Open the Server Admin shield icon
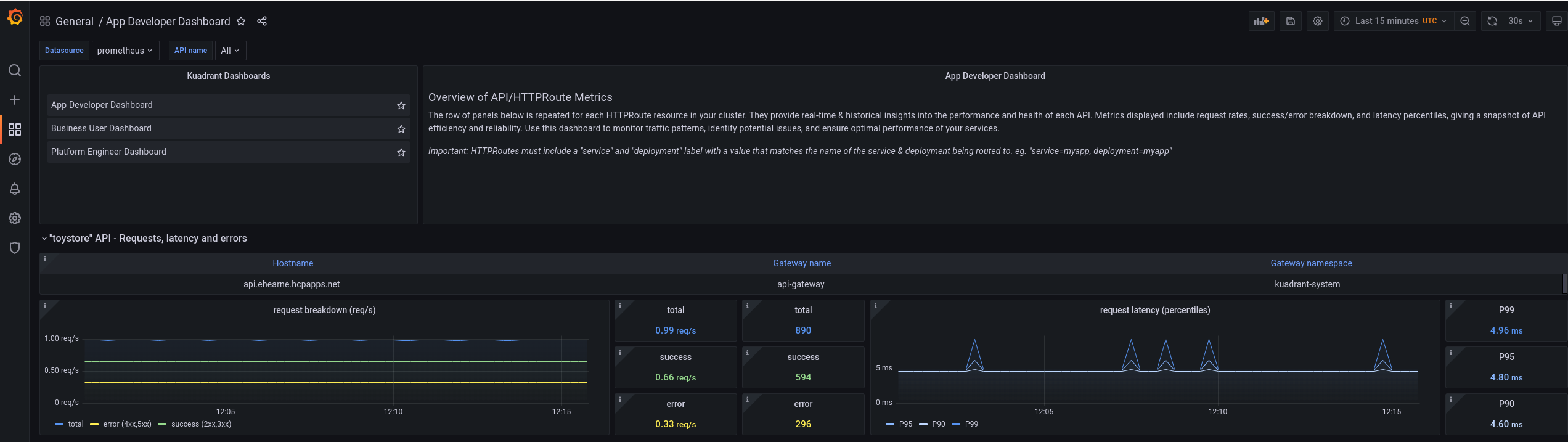 15,248
